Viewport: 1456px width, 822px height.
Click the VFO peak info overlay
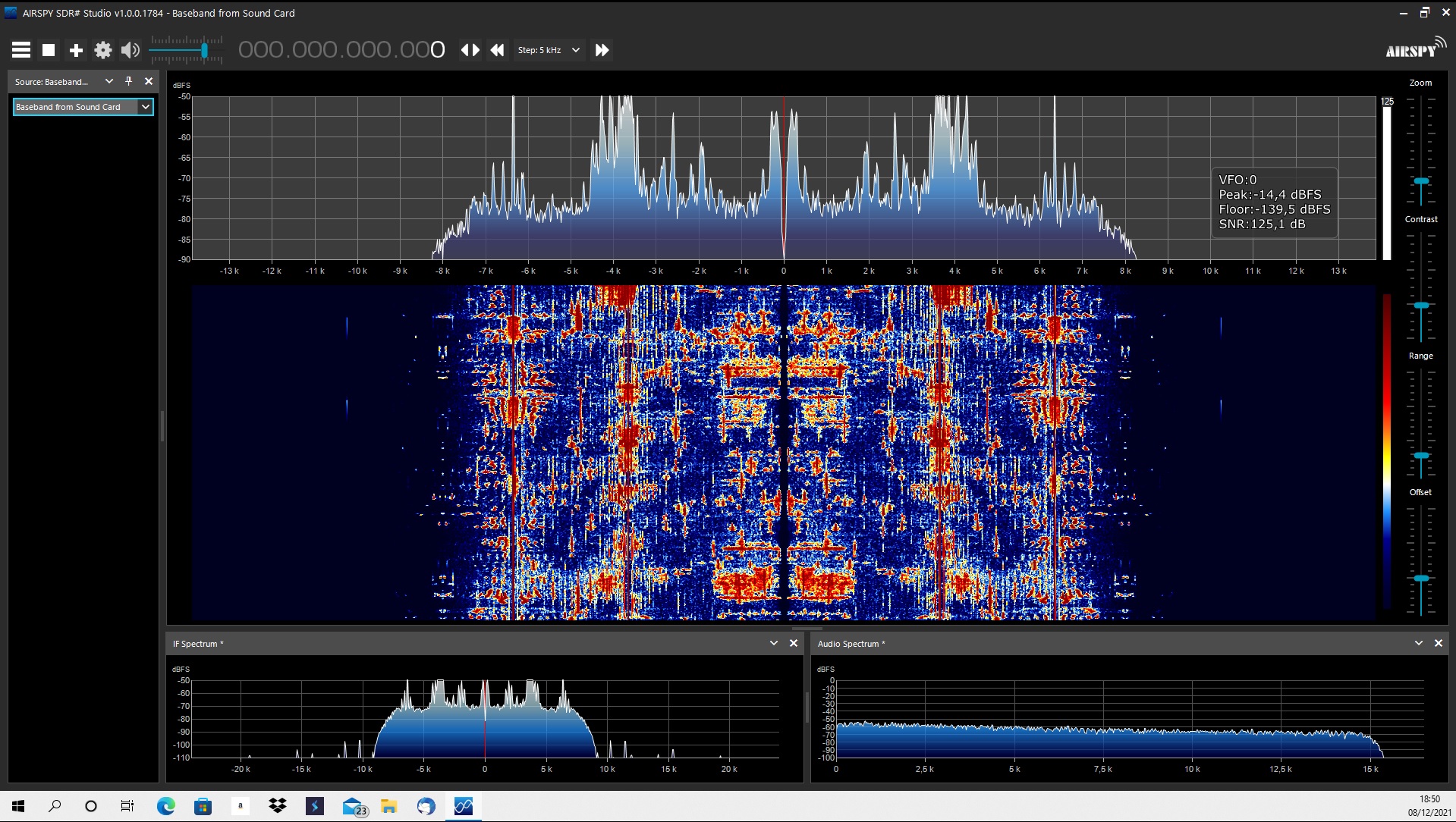pyautogui.click(x=1274, y=202)
